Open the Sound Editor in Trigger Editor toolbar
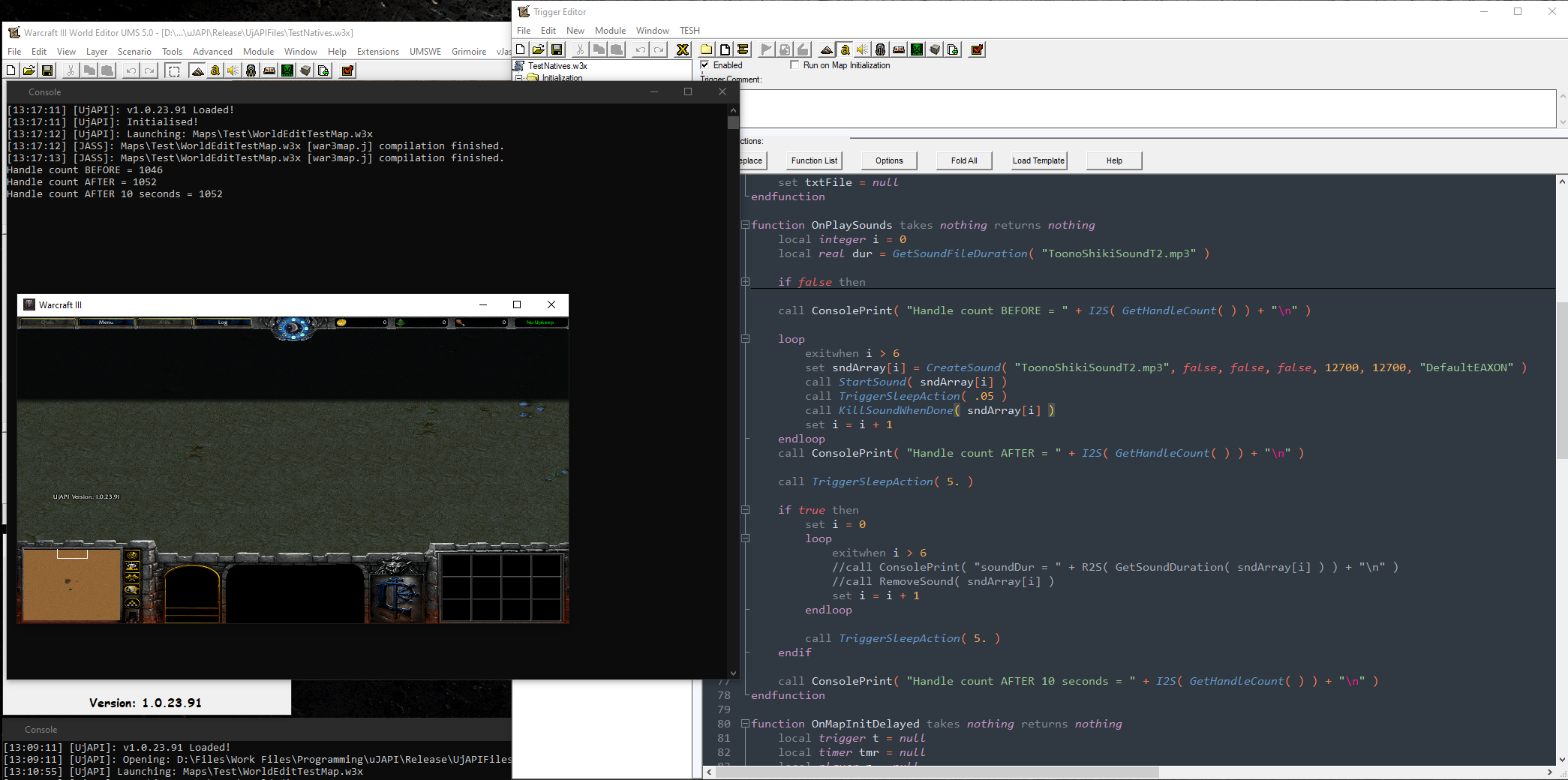The width and height of the screenshot is (1568, 780). tap(863, 50)
